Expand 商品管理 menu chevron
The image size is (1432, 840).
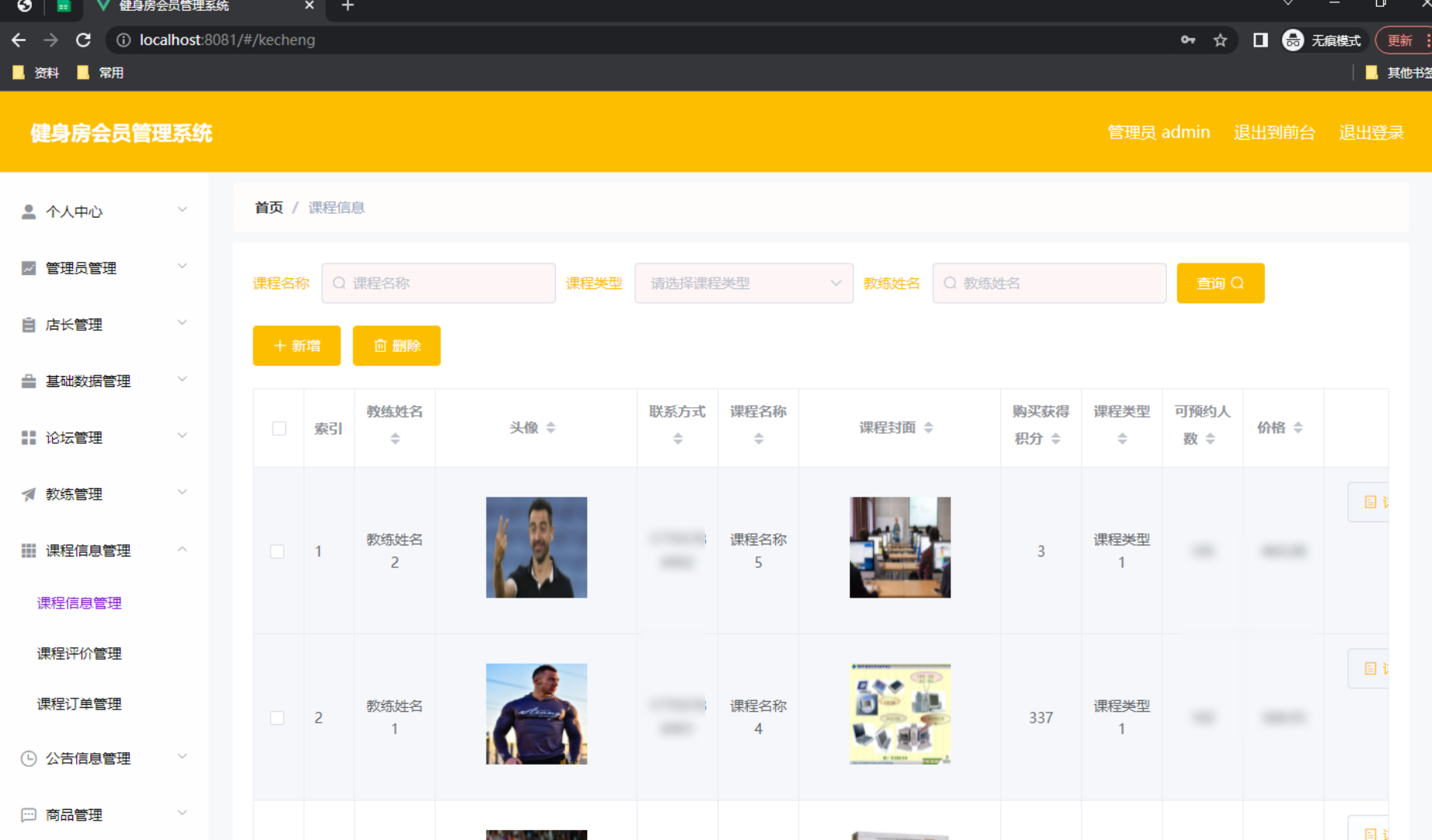[x=182, y=814]
